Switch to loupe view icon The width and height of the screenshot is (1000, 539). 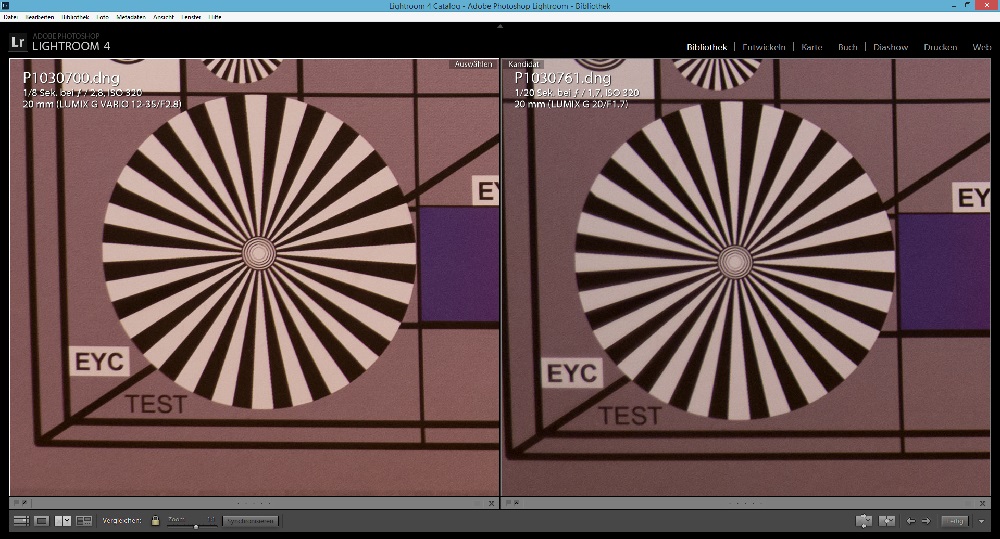[x=42, y=521]
